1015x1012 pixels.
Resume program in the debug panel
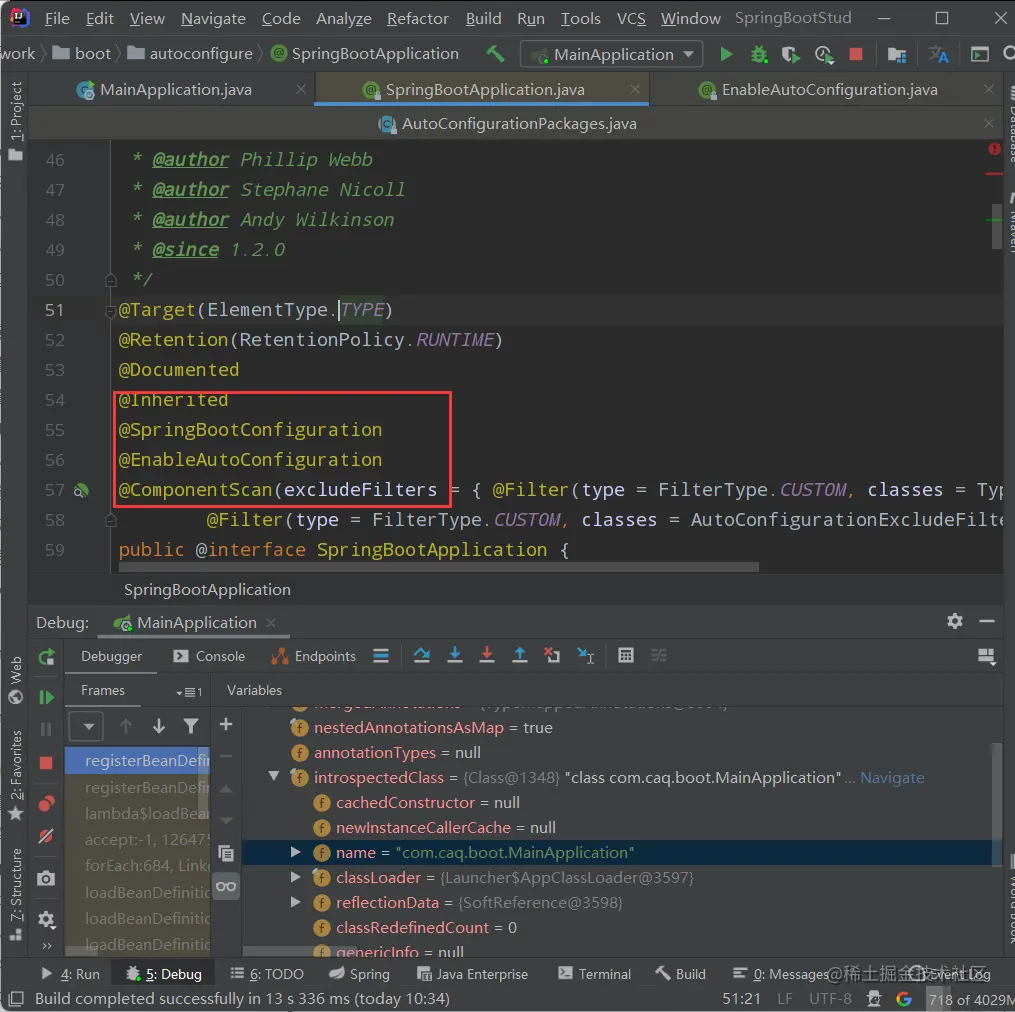[x=46, y=697]
